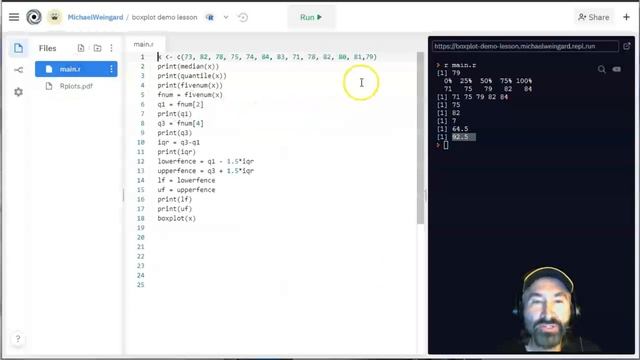
Task: Clear the console icon
Action: pos(617,69)
